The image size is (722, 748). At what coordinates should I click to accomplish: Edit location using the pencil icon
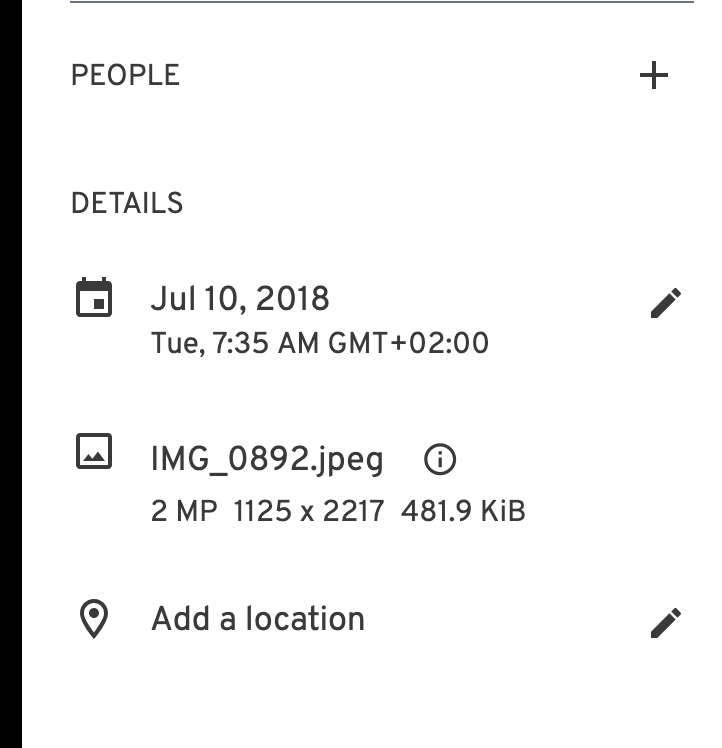pyautogui.click(x=666, y=623)
